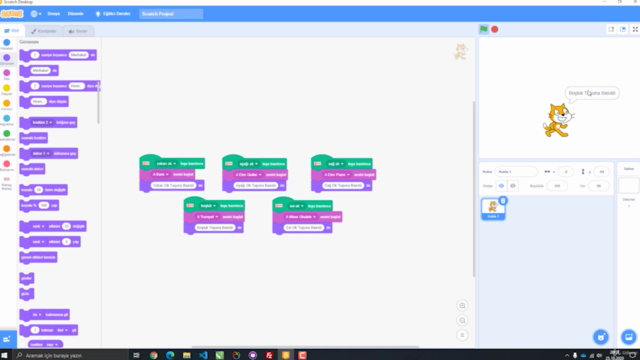The width and height of the screenshot is (640, 360).
Task: Open Eğitici Dersler tutorials
Action: (113, 14)
